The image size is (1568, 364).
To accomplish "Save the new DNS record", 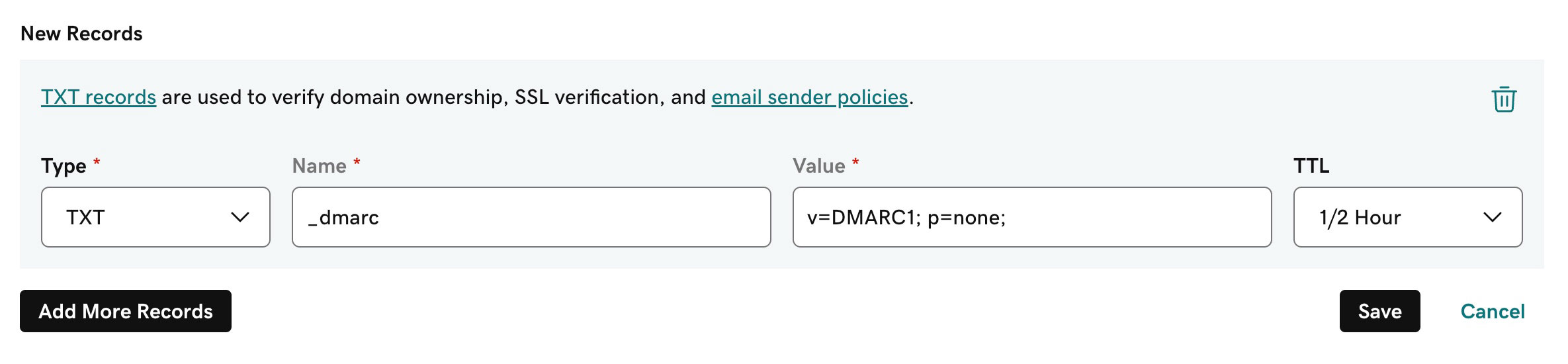I will 1379,311.
